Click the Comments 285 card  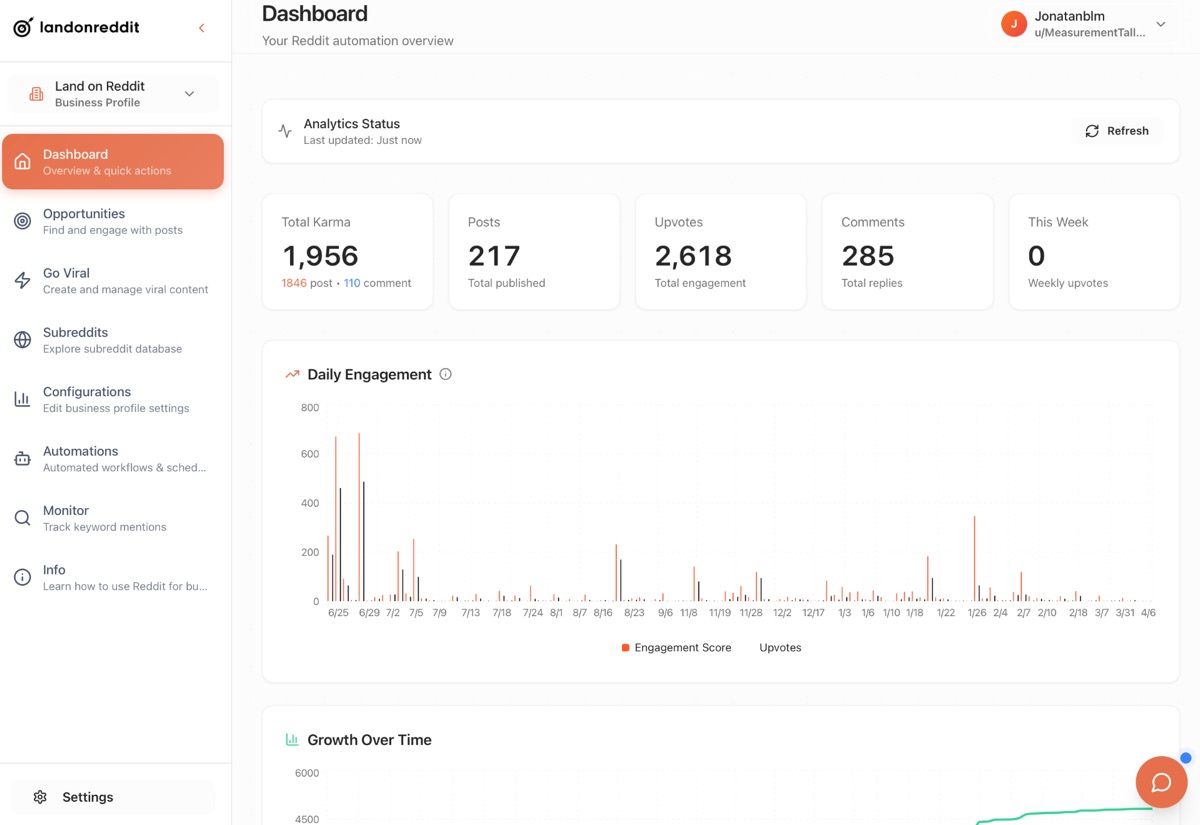click(x=907, y=252)
